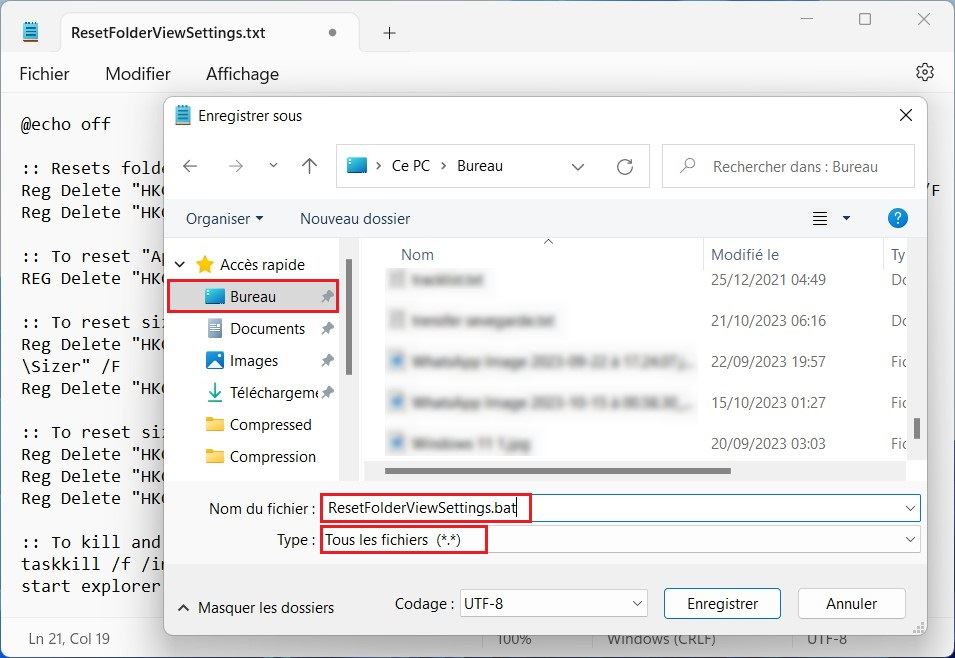
Task: Click the Annuler button
Action: 851,603
